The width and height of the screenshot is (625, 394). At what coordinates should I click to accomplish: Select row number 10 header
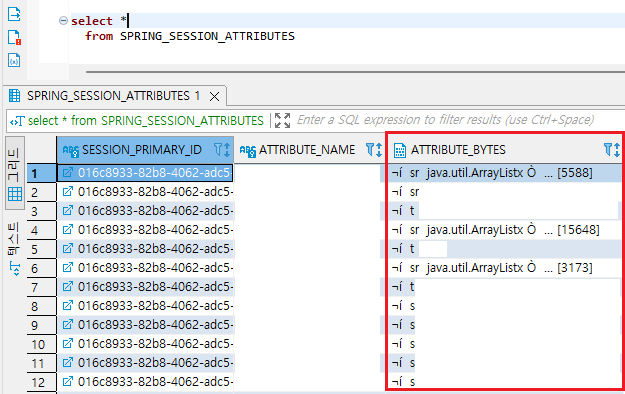(x=41, y=344)
